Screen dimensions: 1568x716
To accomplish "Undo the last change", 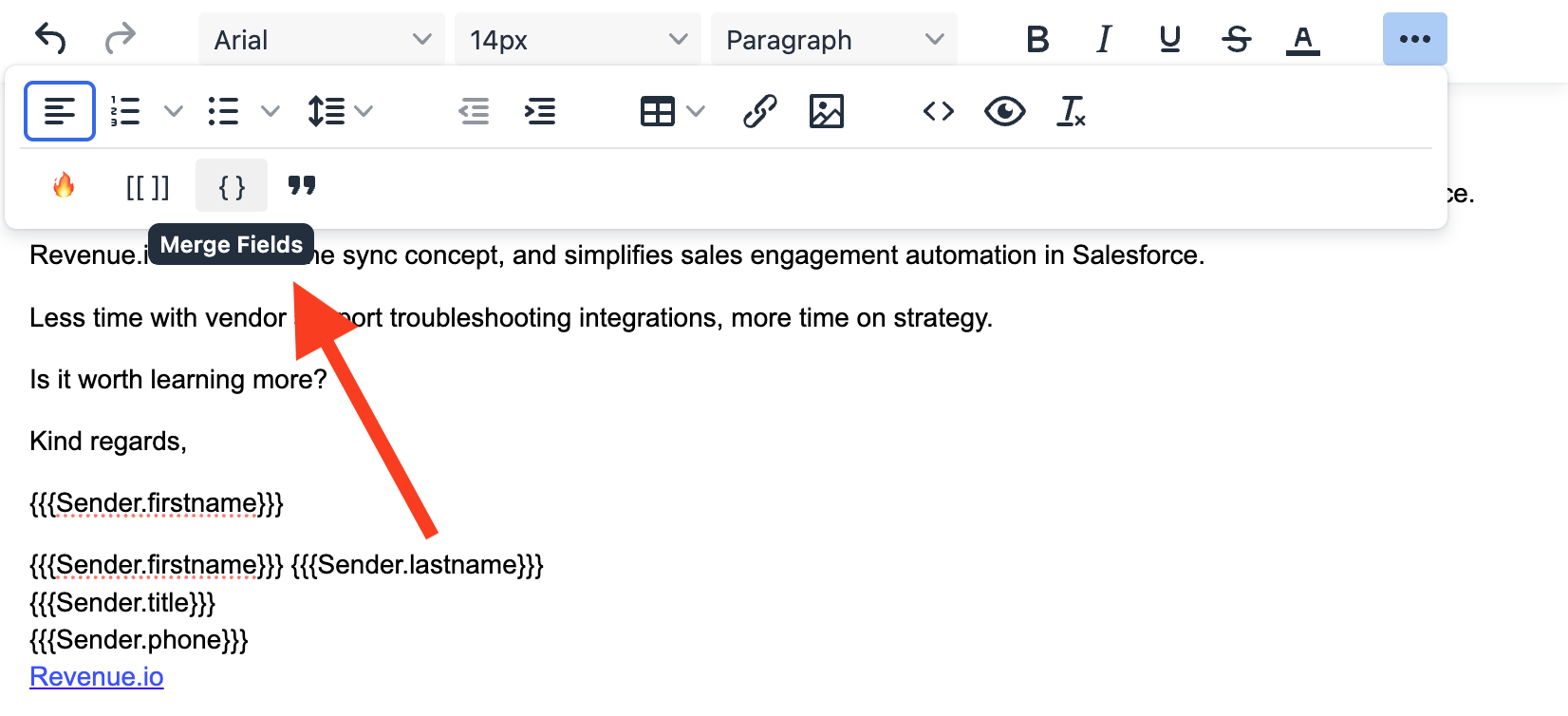I will (x=50, y=39).
